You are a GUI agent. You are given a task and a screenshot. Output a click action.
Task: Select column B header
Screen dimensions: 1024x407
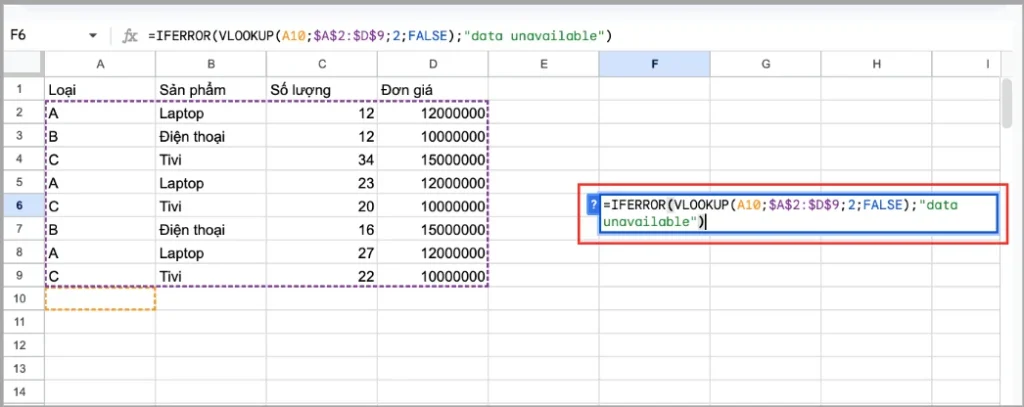[211, 63]
